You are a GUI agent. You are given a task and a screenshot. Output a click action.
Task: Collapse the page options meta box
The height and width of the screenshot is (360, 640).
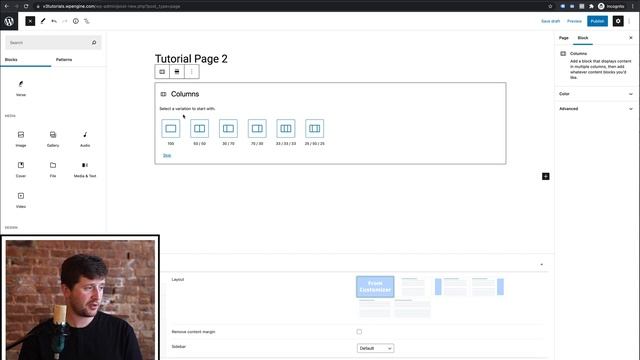pyautogui.click(x=542, y=264)
